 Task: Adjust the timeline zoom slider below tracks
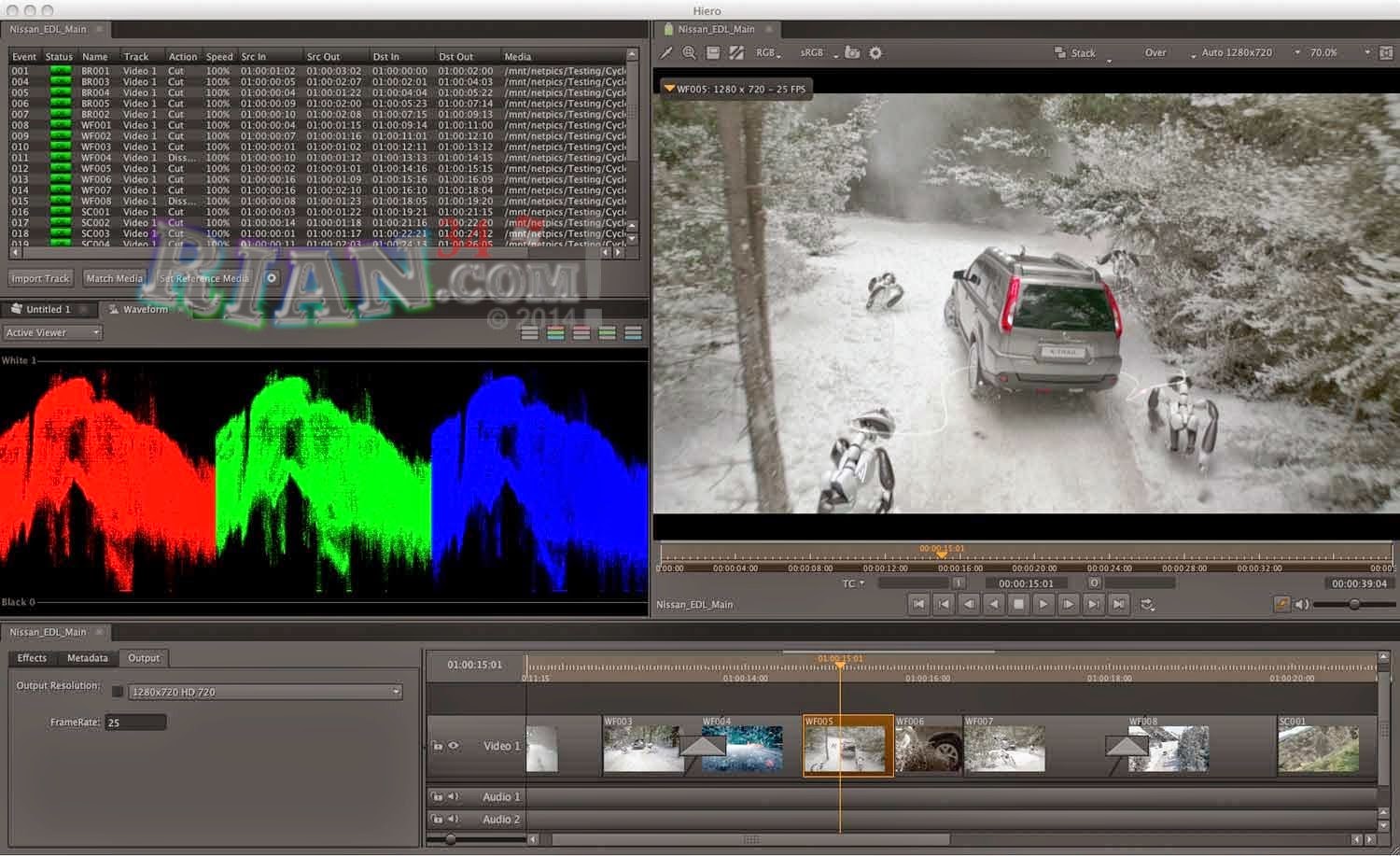click(x=451, y=840)
